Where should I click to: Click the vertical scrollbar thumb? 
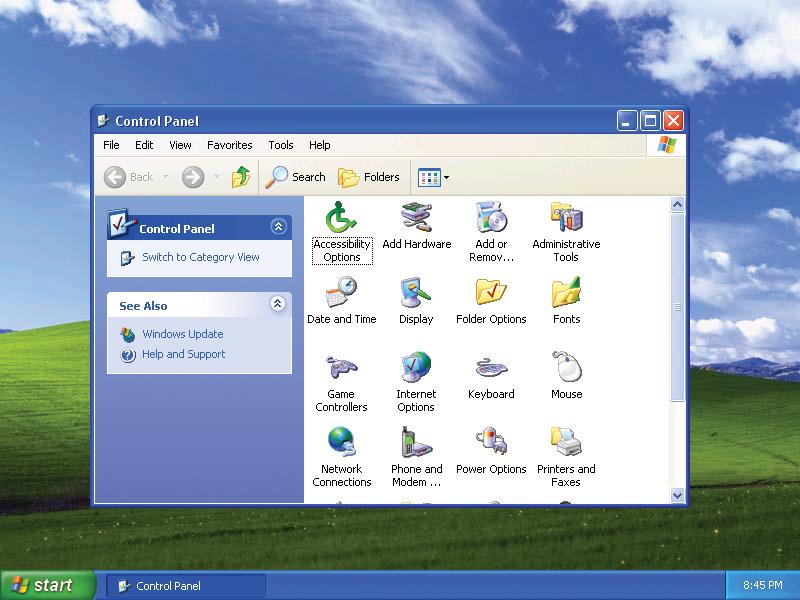pos(677,307)
